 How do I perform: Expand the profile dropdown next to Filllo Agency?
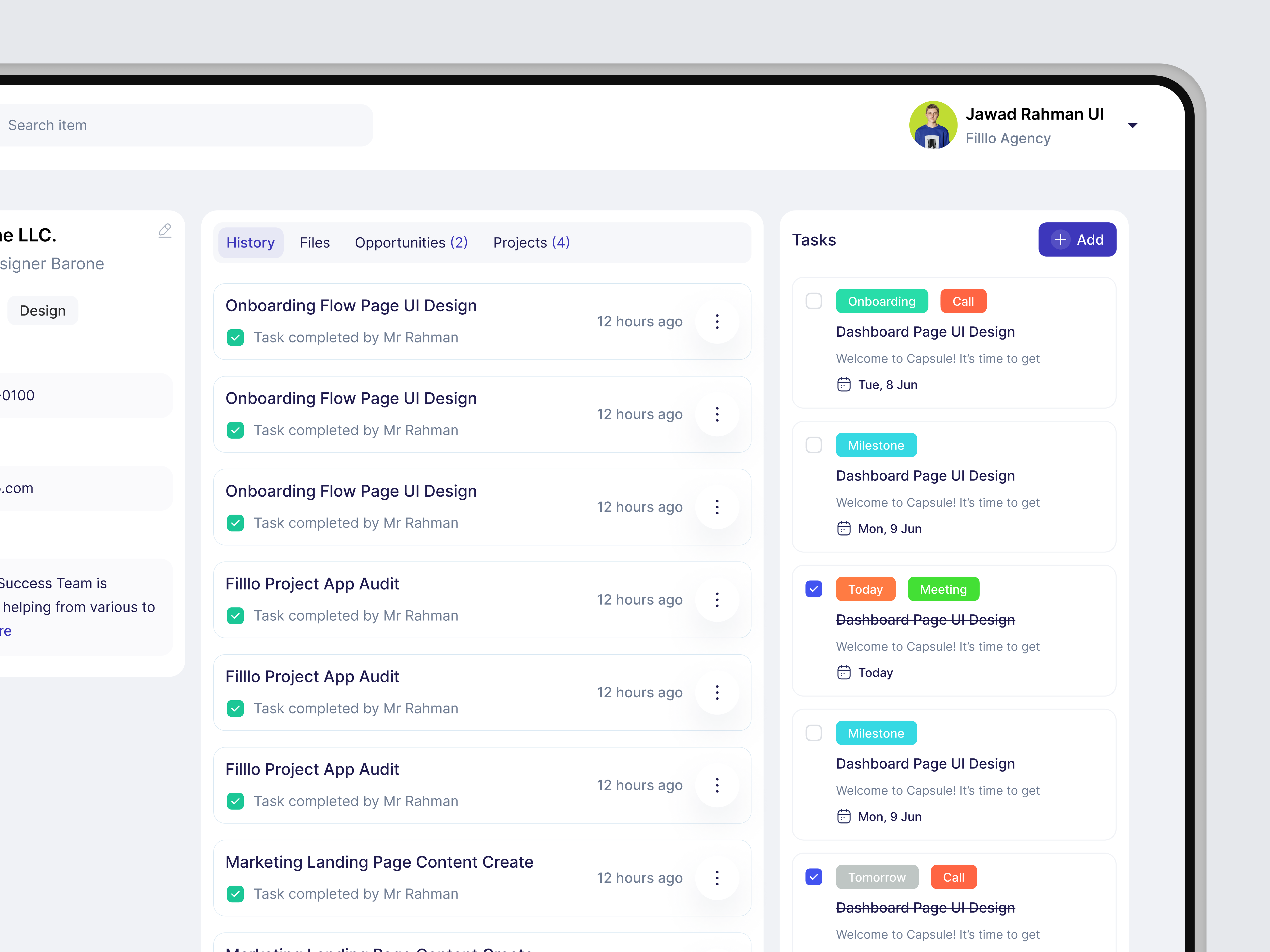tap(1133, 125)
